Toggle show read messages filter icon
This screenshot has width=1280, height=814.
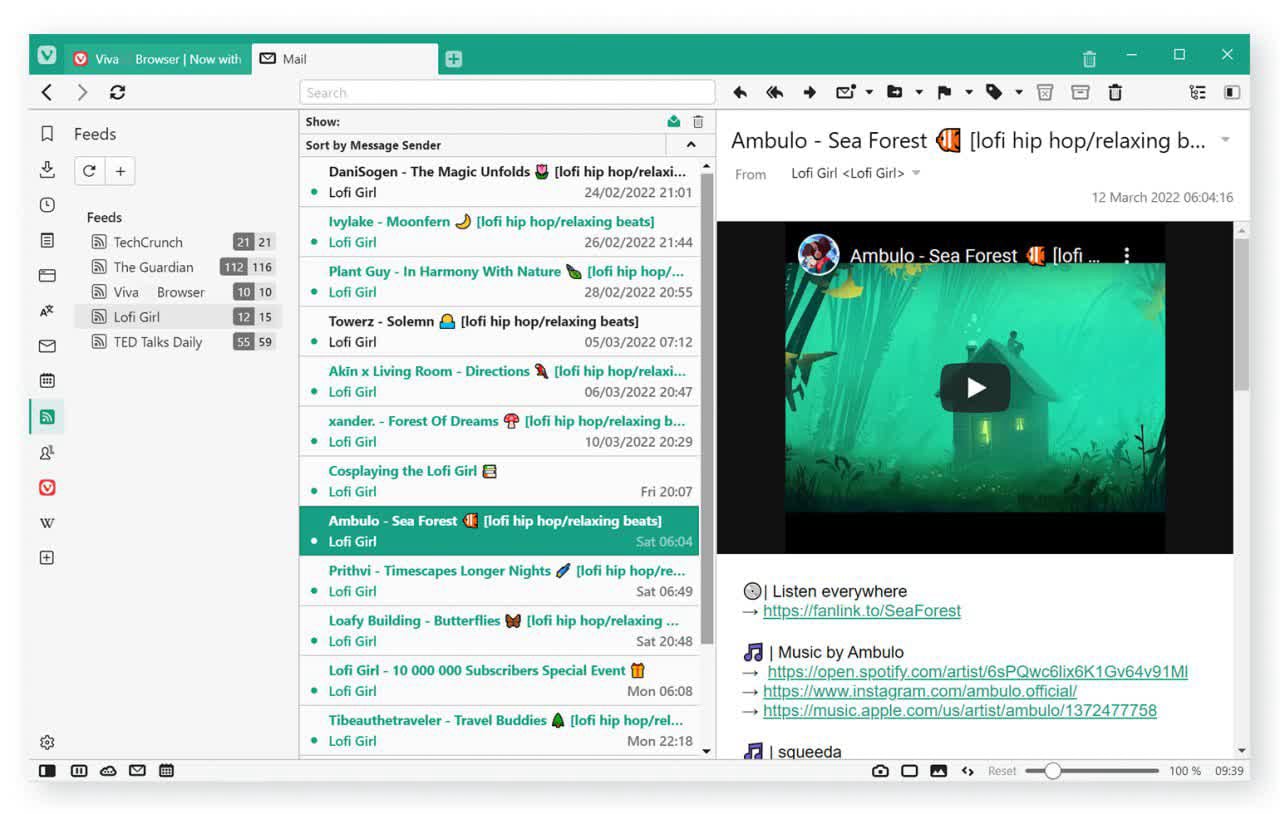point(674,122)
